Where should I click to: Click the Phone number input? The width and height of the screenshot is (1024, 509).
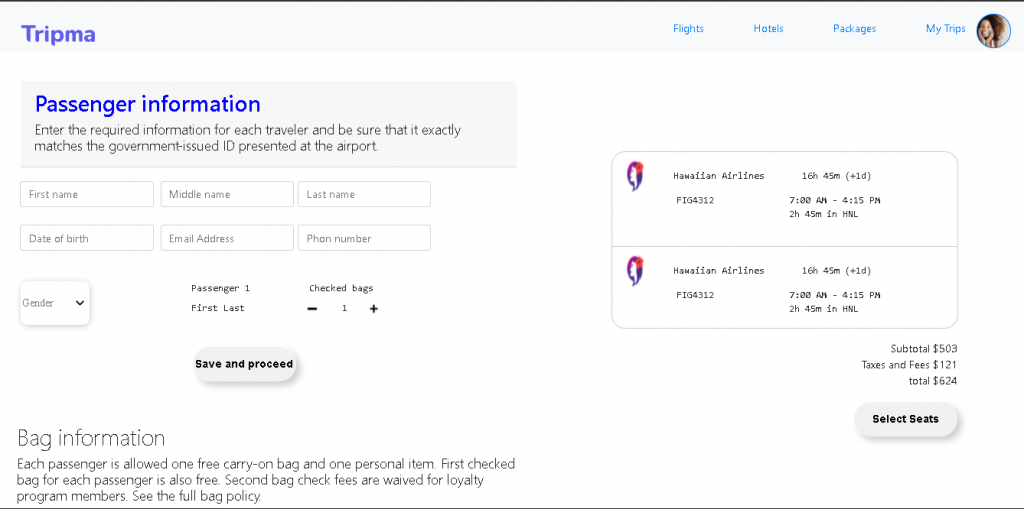[364, 238]
